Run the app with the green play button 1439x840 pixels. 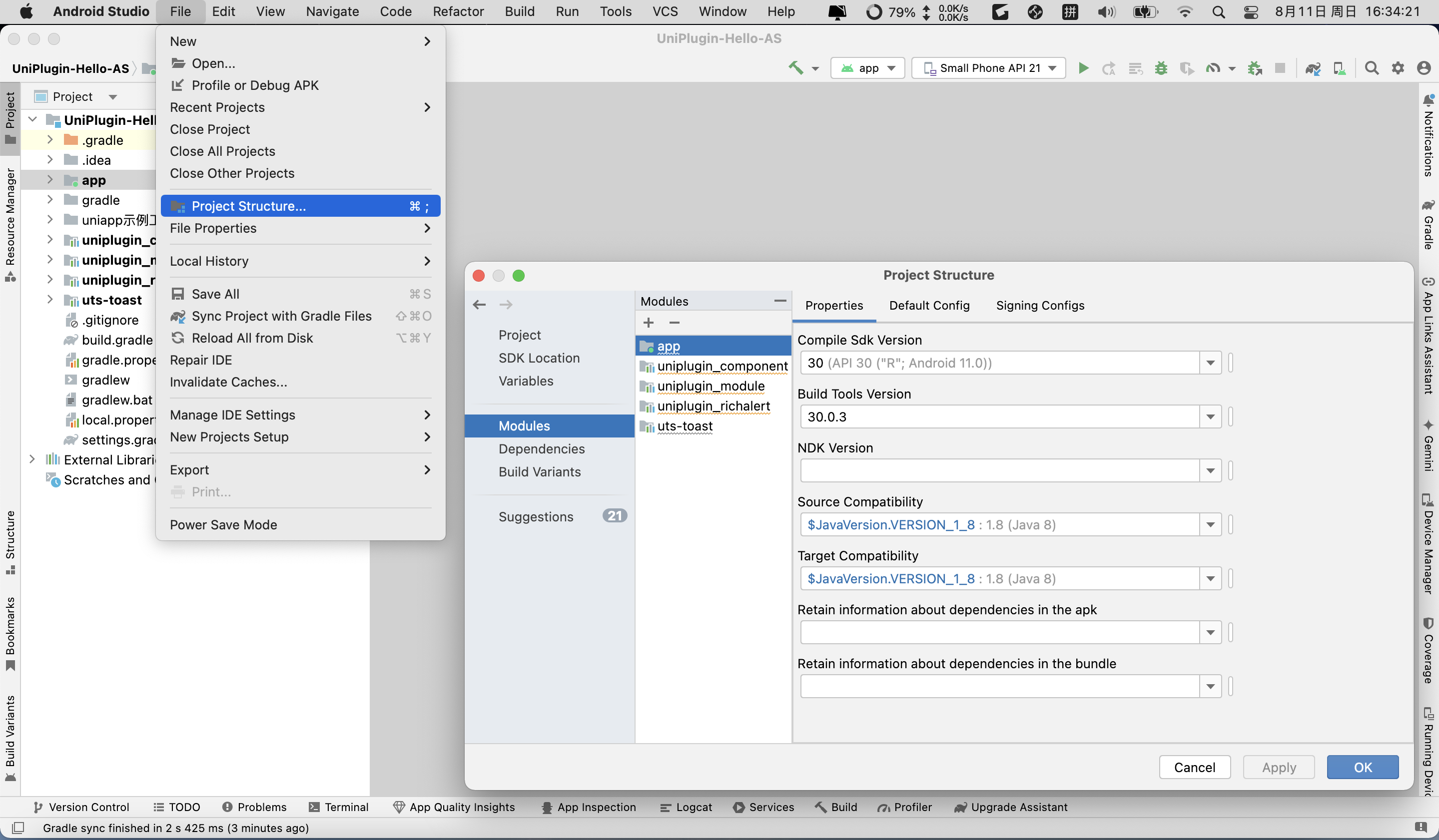pyautogui.click(x=1083, y=68)
